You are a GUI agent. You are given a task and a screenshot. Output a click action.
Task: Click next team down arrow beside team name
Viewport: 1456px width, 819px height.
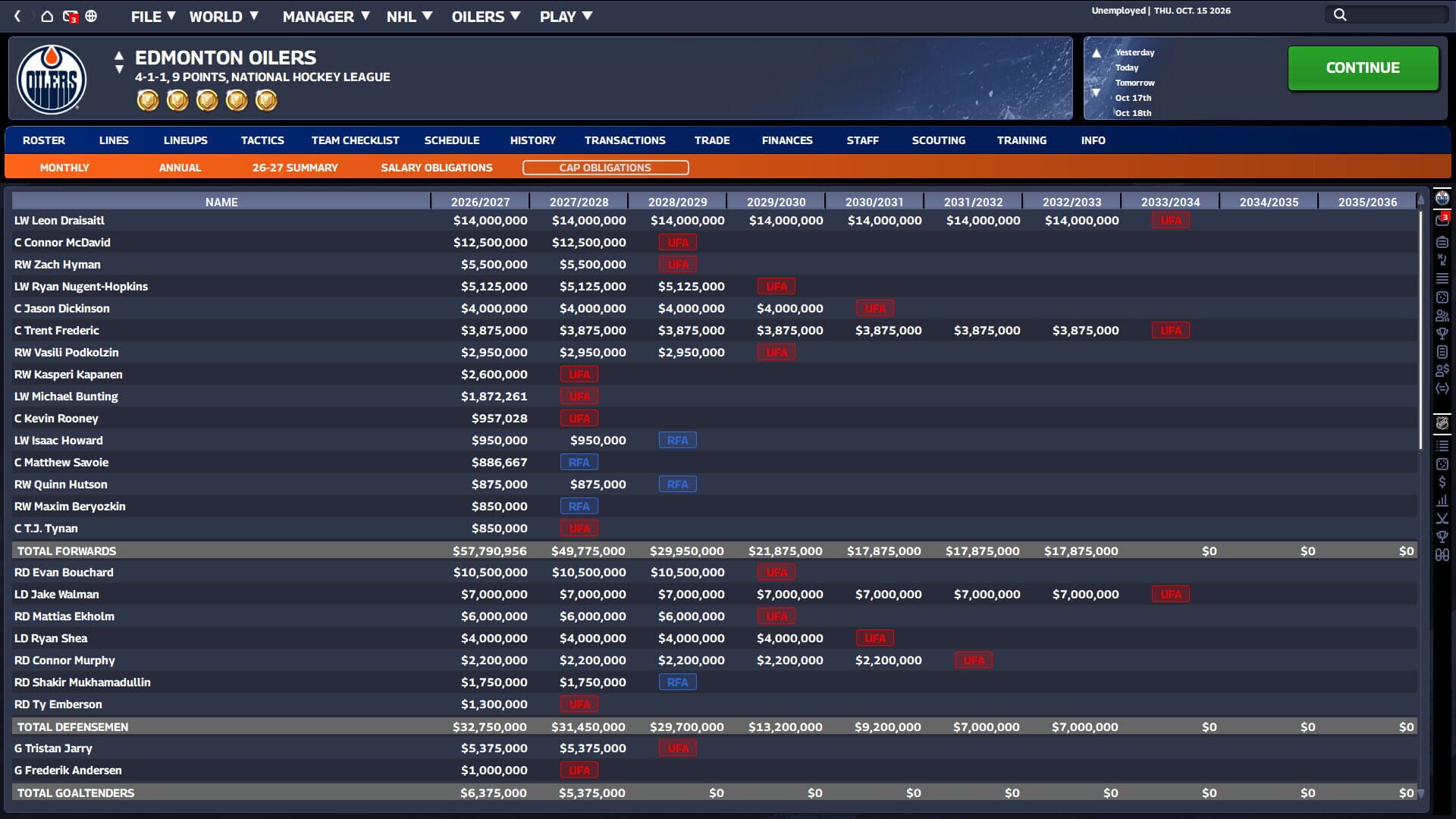(x=119, y=70)
